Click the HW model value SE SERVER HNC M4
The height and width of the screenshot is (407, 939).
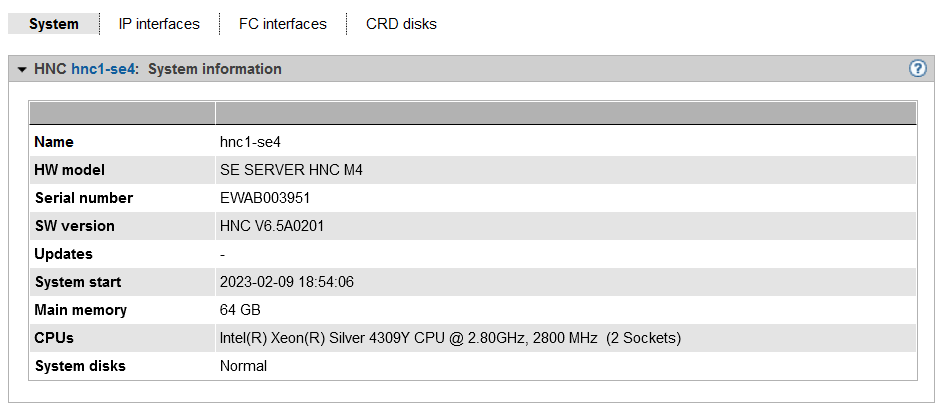coord(291,170)
